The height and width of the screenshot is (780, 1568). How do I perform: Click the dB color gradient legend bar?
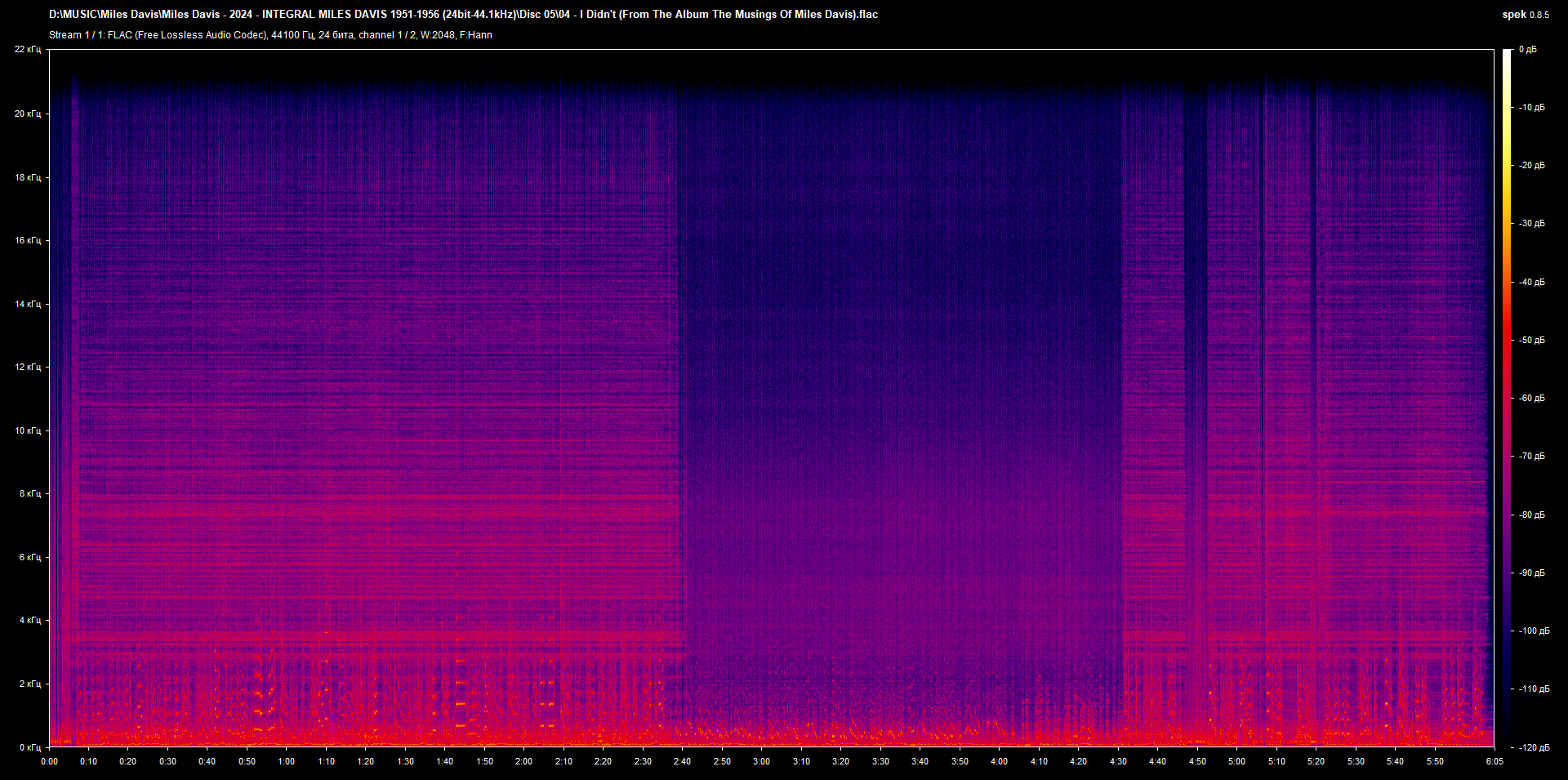pyautogui.click(x=1507, y=398)
